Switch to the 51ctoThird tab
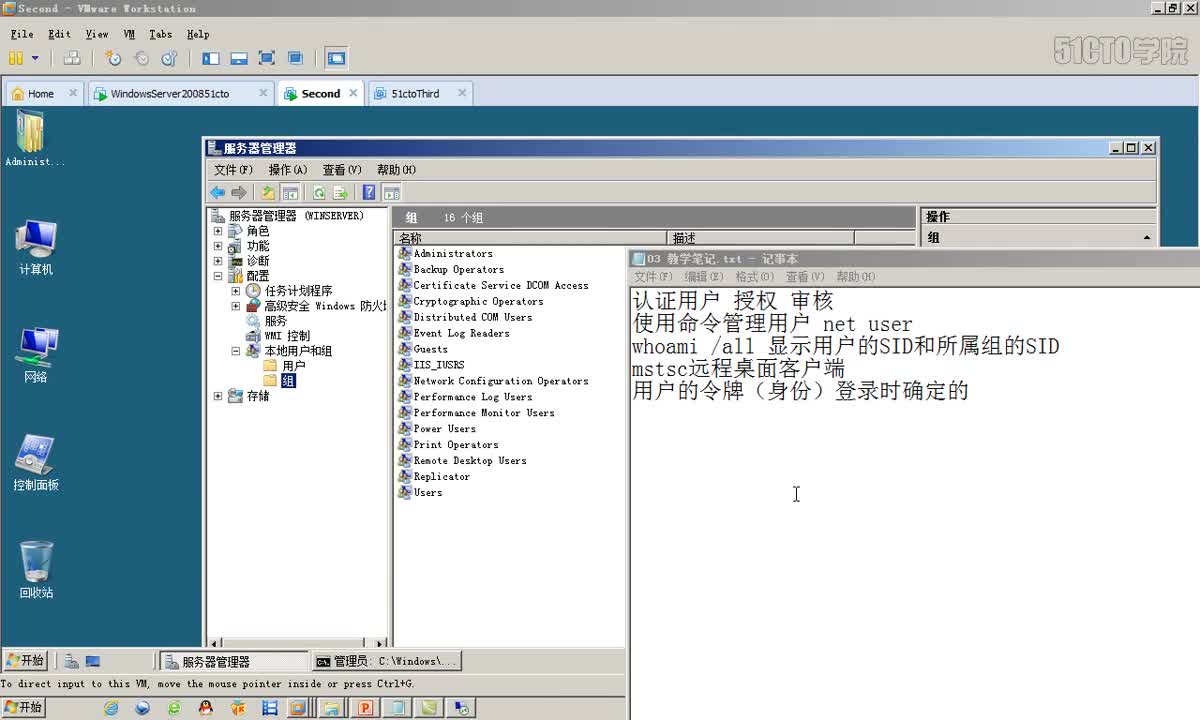 click(415, 94)
